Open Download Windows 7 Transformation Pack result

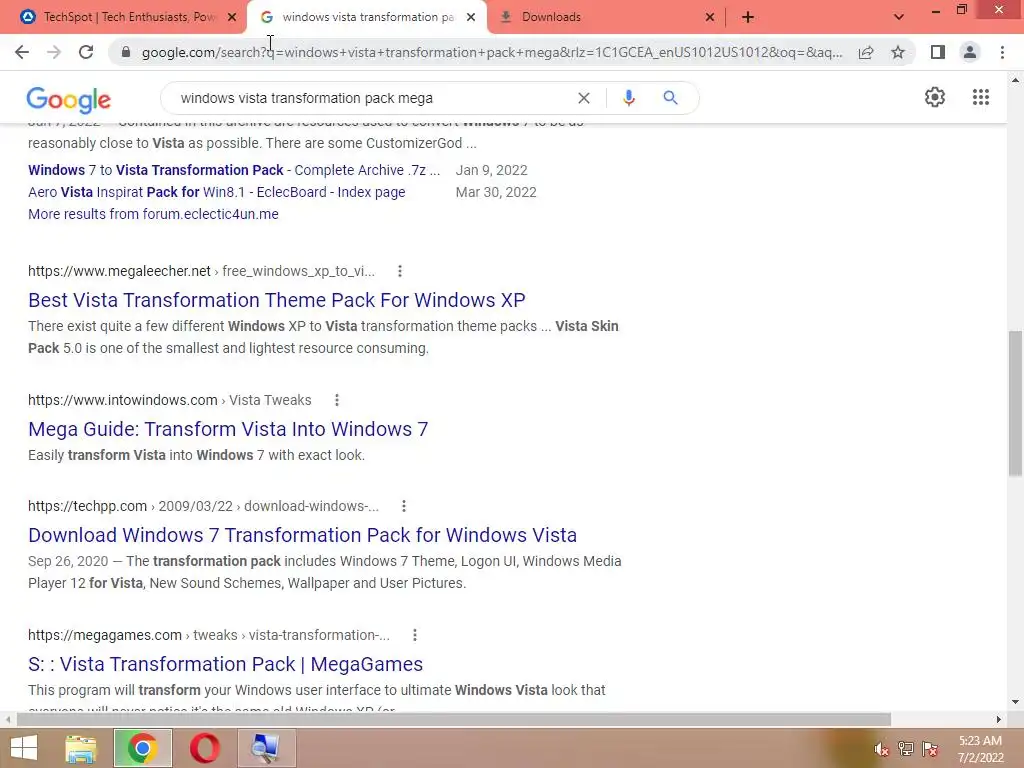coord(302,535)
